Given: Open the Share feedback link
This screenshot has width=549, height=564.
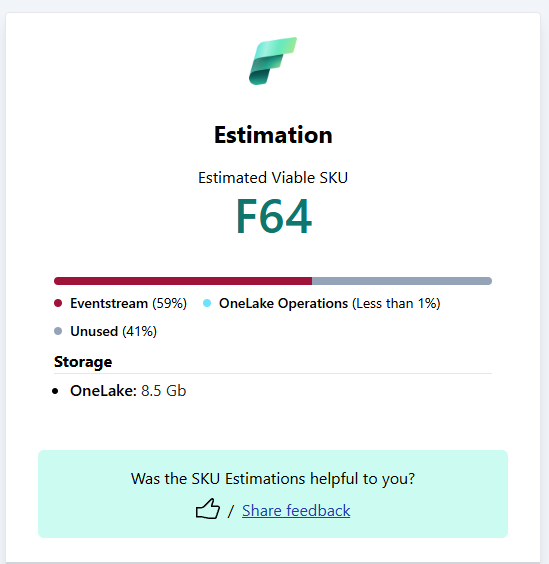Looking at the screenshot, I should click(x=296, y=510).
